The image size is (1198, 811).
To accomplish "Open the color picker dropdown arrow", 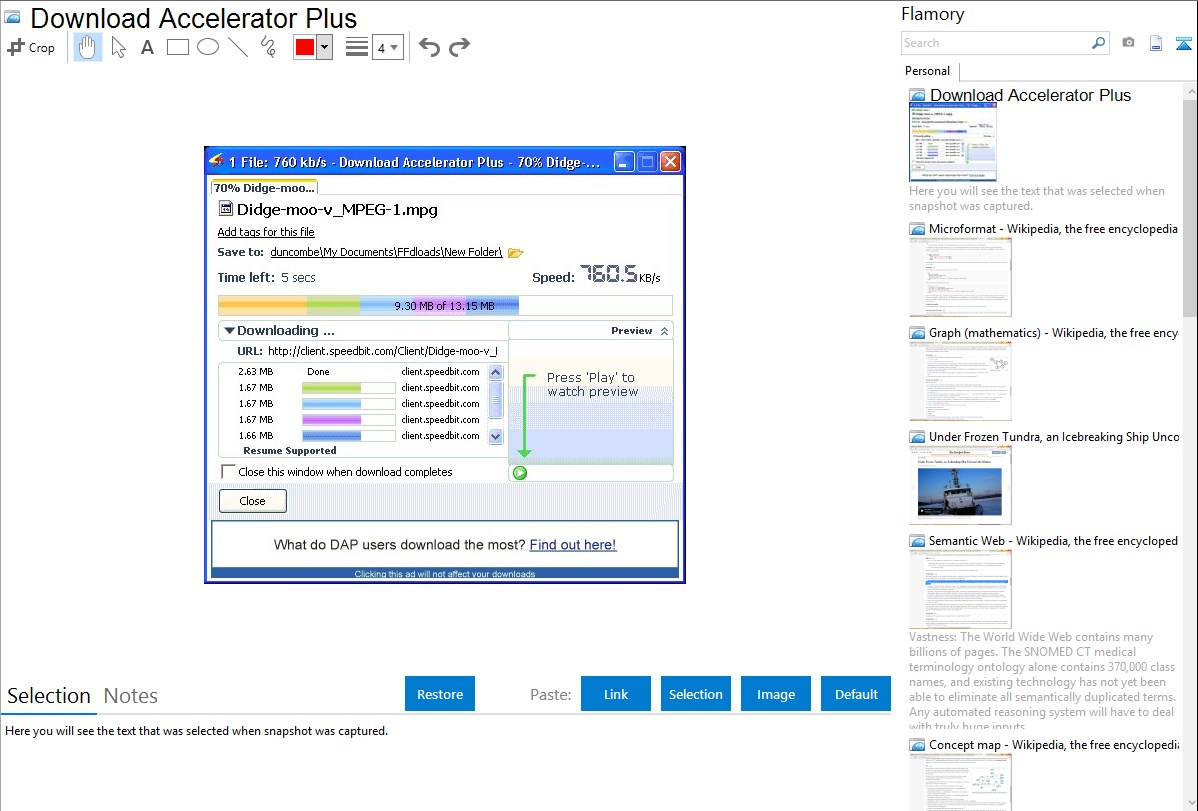I will (325, 47).
